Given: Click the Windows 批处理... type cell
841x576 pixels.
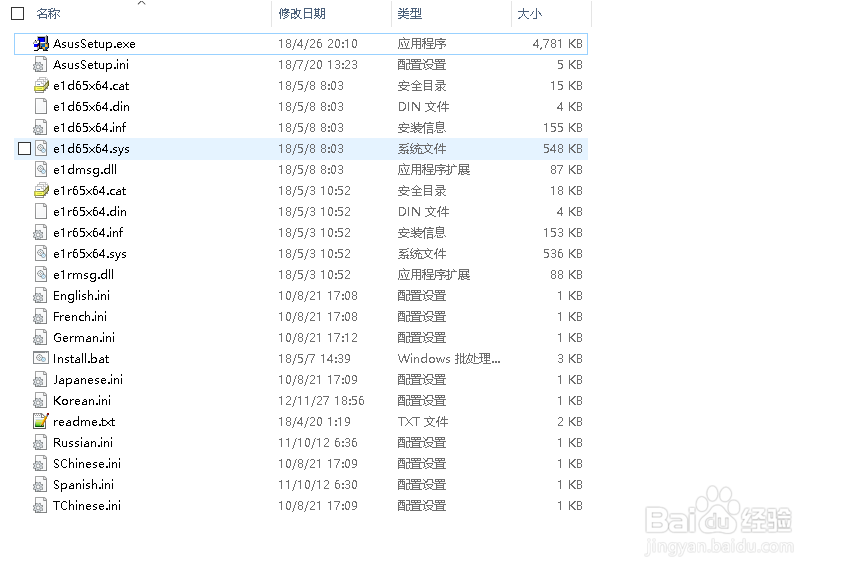Looking at the screenshot, I should (449, 358).
